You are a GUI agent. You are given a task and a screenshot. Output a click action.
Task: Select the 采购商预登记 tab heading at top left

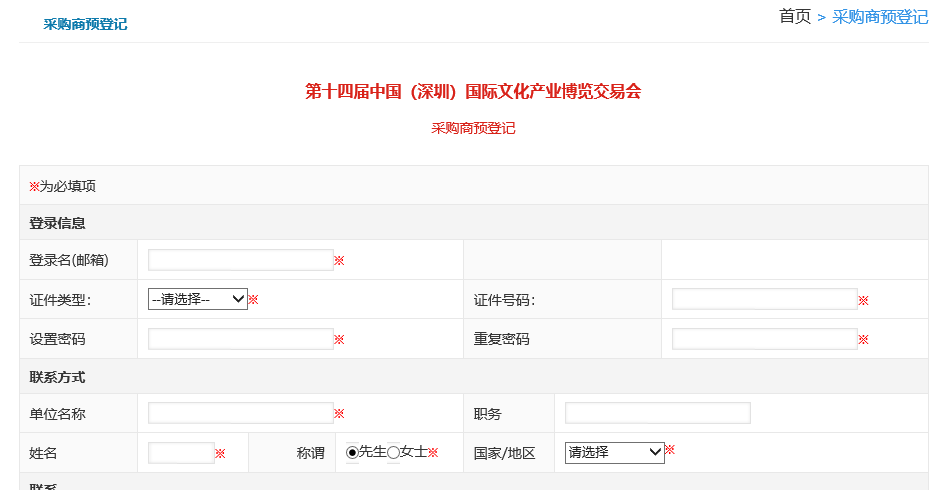[85, 24]
